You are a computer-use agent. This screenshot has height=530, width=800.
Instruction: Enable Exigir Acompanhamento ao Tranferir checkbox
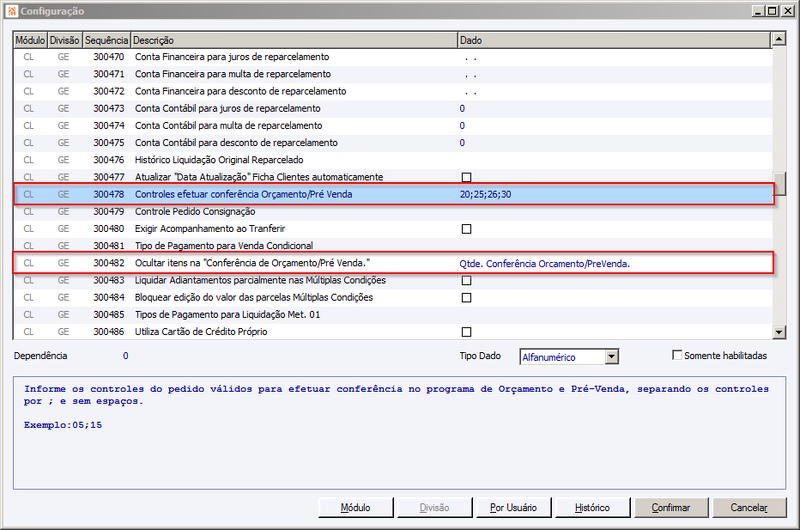[466, 229]
